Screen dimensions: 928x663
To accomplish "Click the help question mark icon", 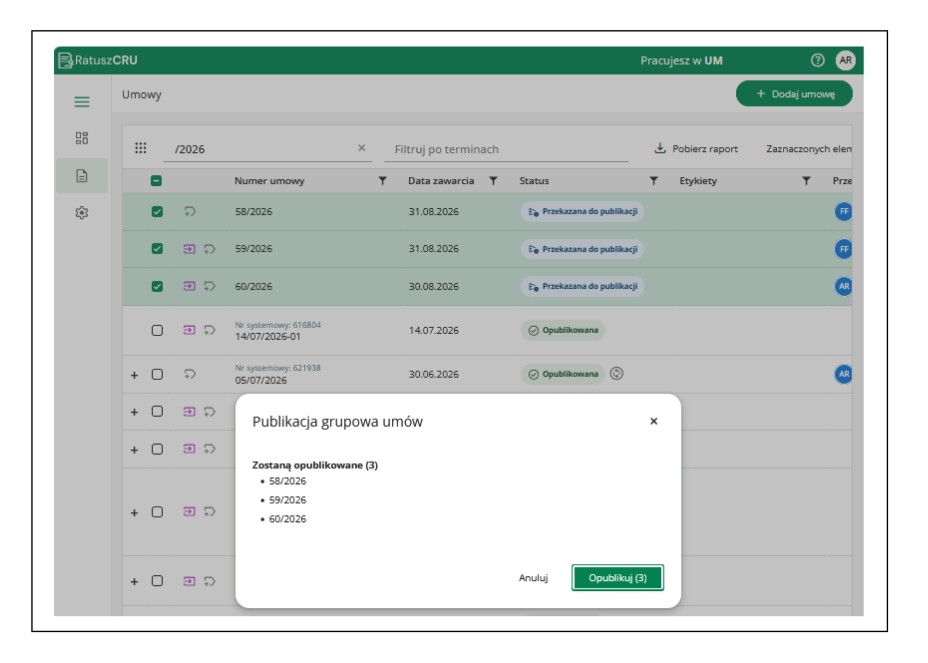I will 817,60.
